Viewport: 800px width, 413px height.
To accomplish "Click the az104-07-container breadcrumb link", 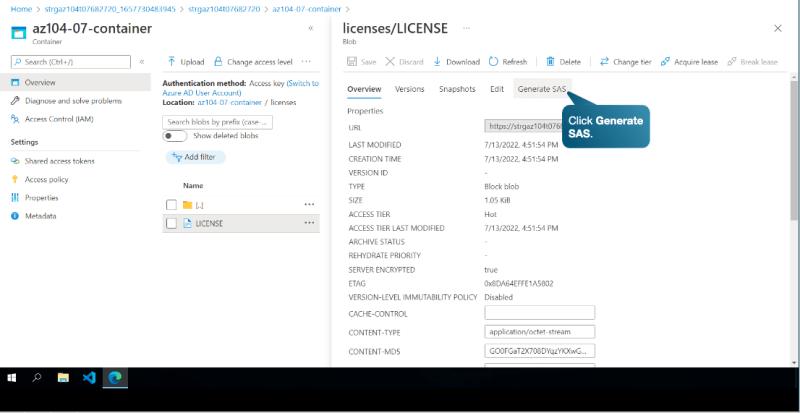I will tap(307, 9).
